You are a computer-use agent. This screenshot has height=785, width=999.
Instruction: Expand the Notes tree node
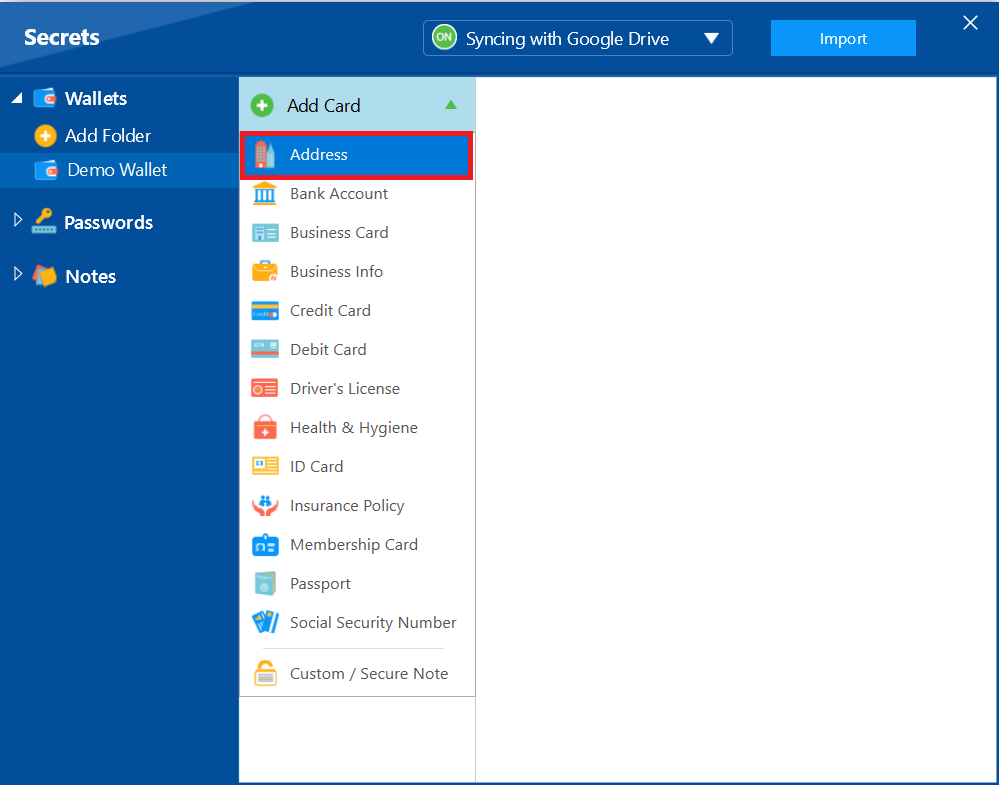[18, 275]
